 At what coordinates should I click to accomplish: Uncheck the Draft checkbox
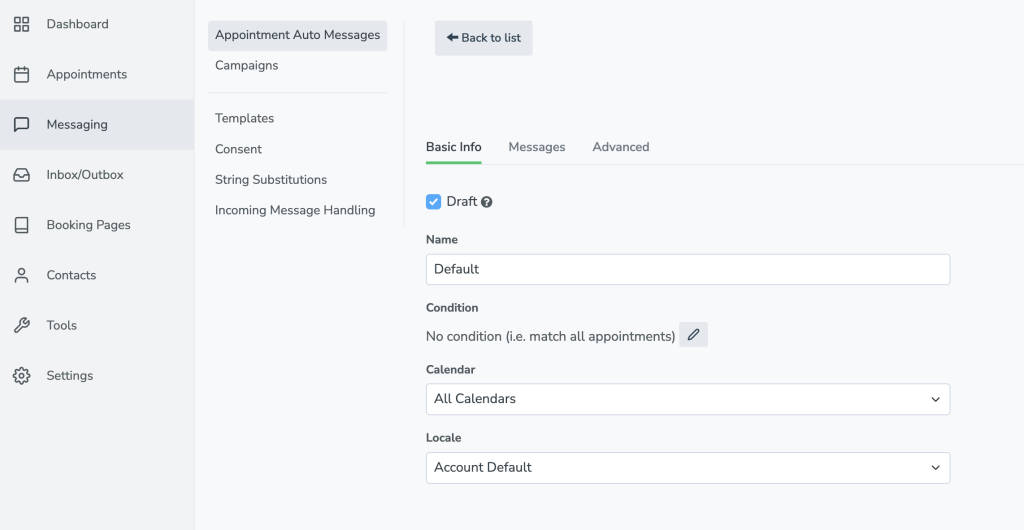[x=434, y=202]
